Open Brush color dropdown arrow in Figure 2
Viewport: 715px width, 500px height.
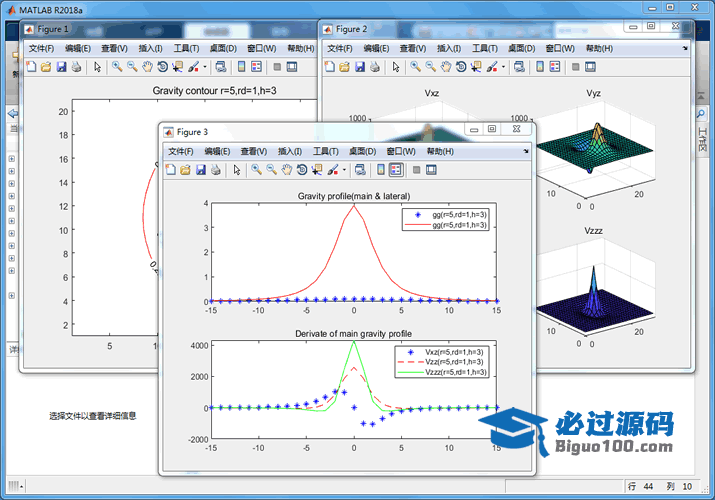(503, 67)
